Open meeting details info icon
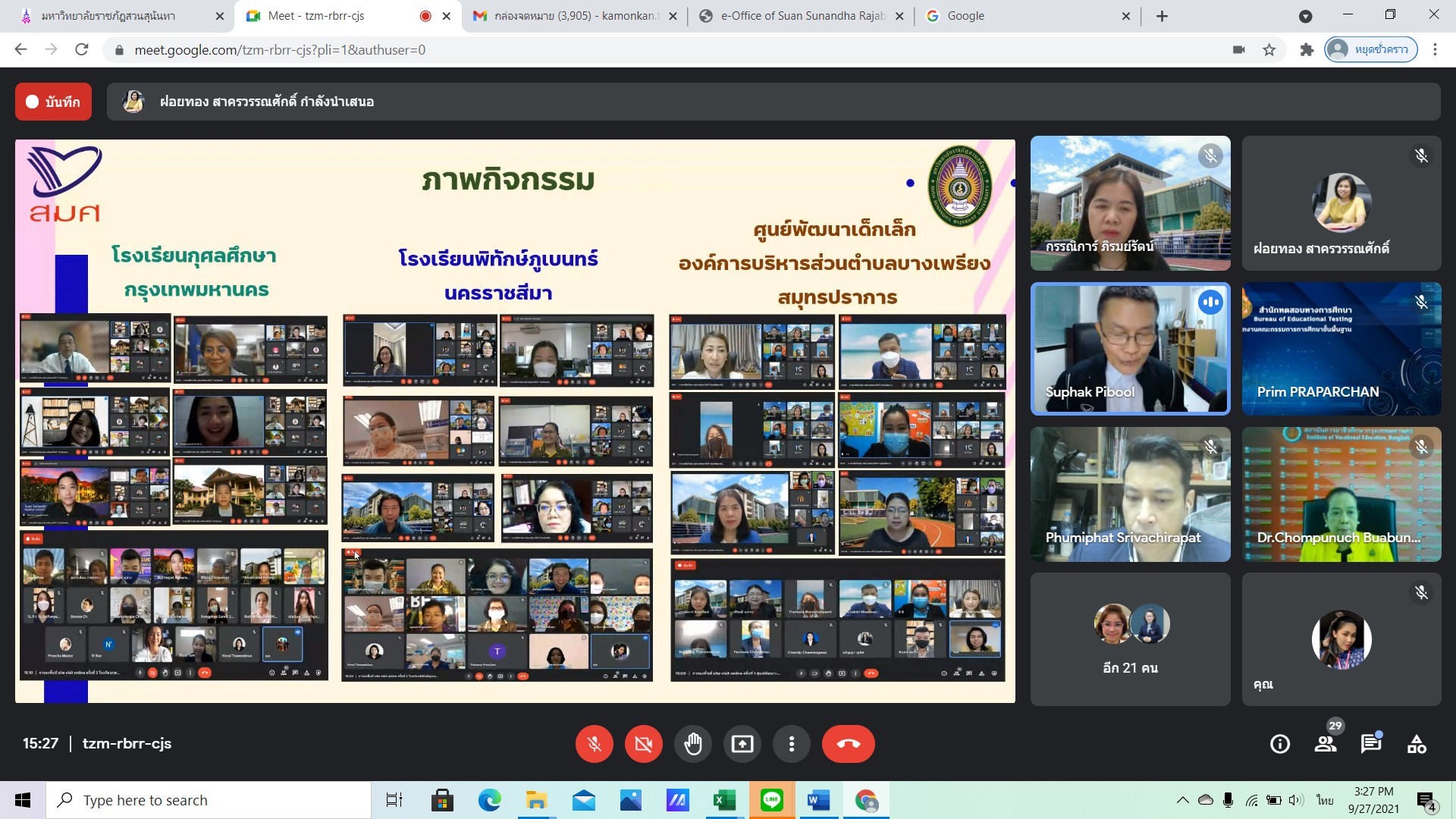The image size is (1456, 819). click(x=1280, y=744)
